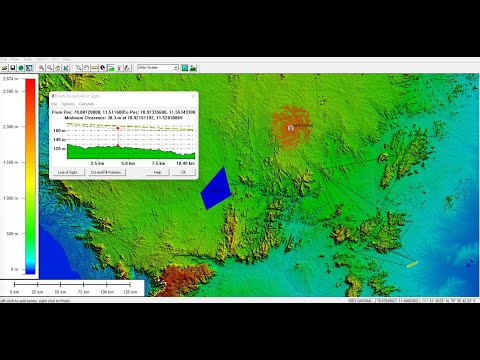Viewport: 480px width, 360px height.
Task: Select the Feature Info tool icon
Action: point(103,68)
